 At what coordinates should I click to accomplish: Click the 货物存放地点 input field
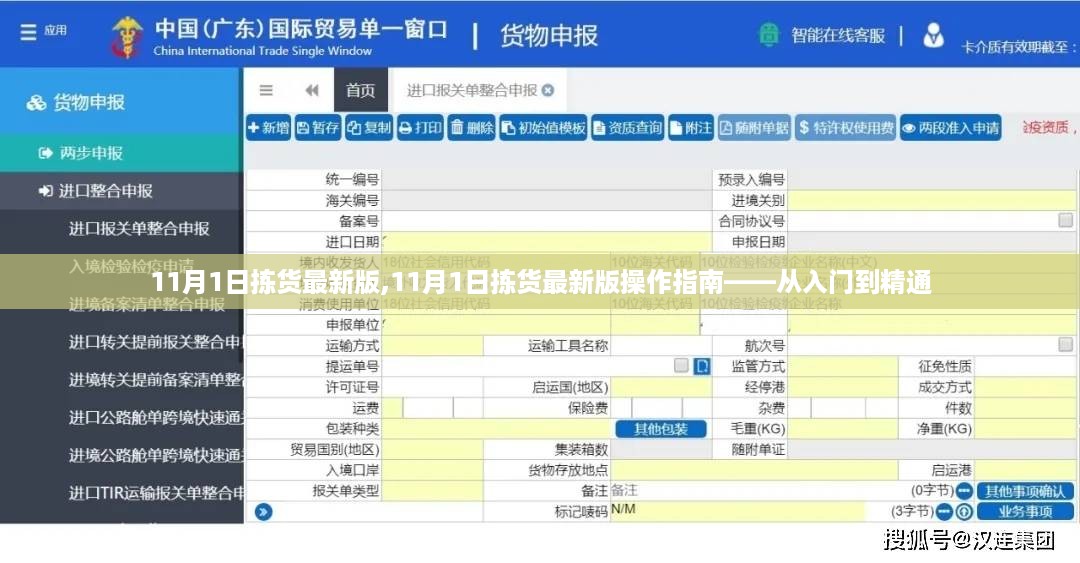tap(754, 470)
